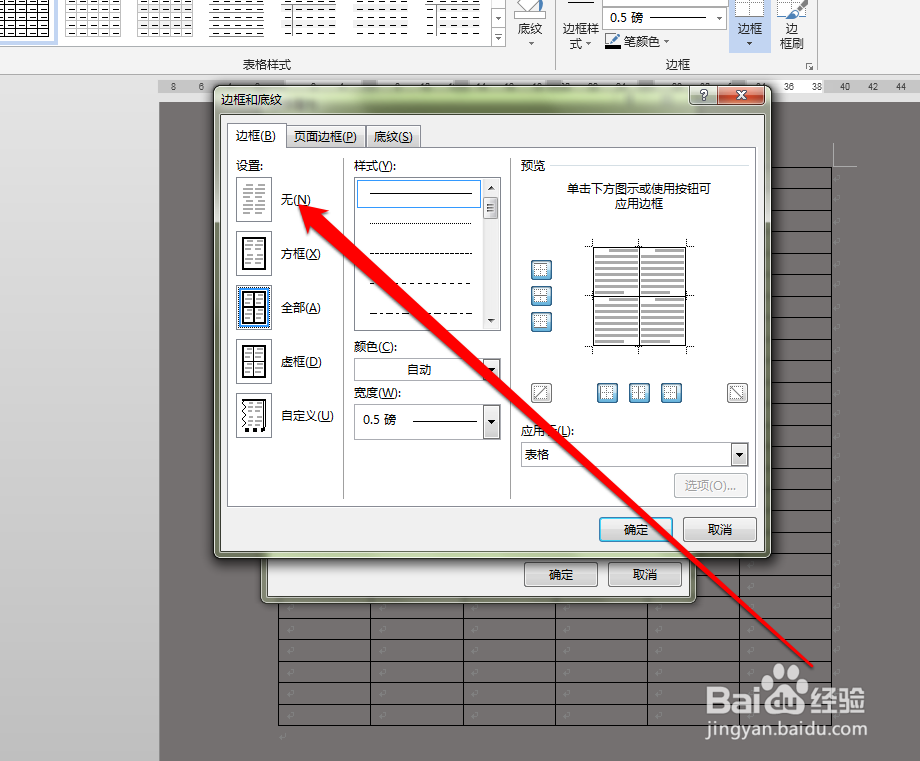Open 应用于 apply-to dropdown showing 表格
This screenshot has width=920, height=761.
point(739,454)
